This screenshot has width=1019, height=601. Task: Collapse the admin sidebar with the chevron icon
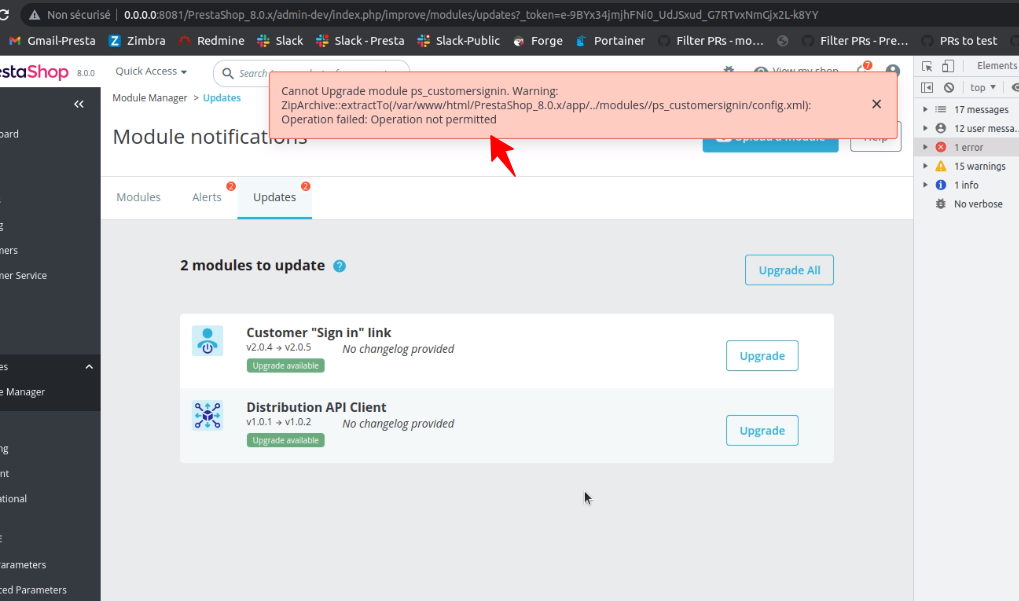(x=79, y=103)
